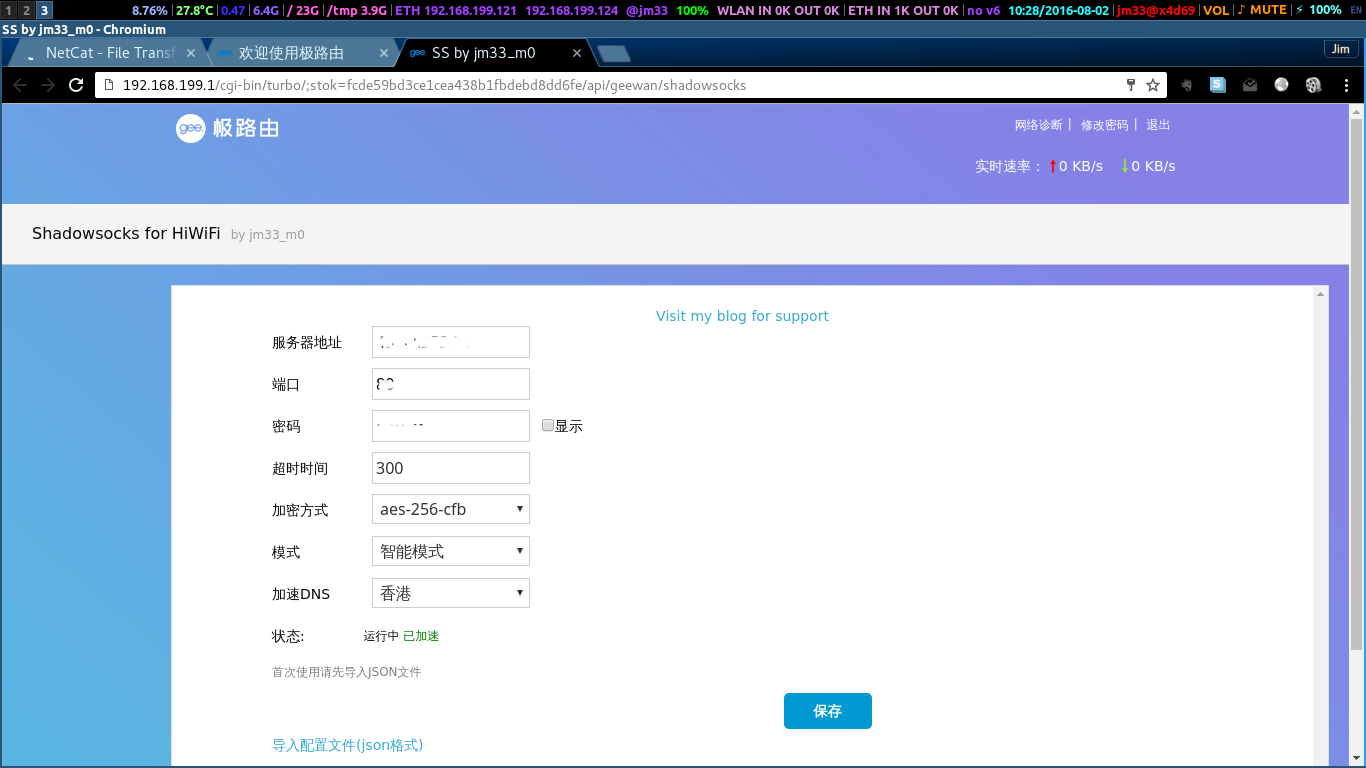The width and height of the screenshot is (1366, 768).
Task: Open Visit my blog for support link
Action: [x=742, y=316]
